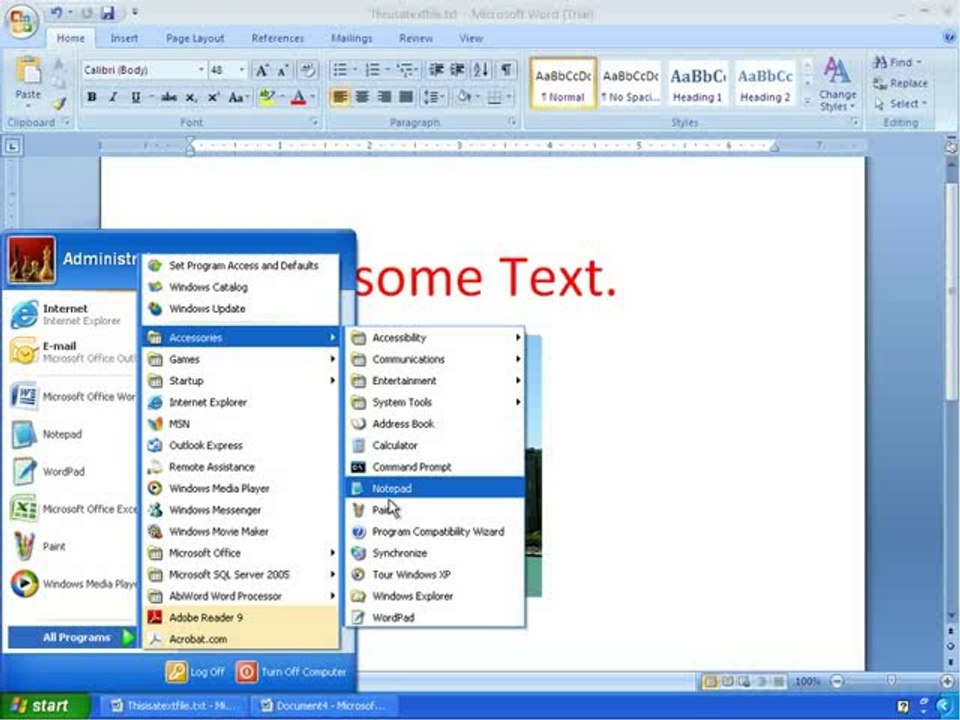Click the Turn Off Computer button
960x720 pixels.
click(291, 672)
